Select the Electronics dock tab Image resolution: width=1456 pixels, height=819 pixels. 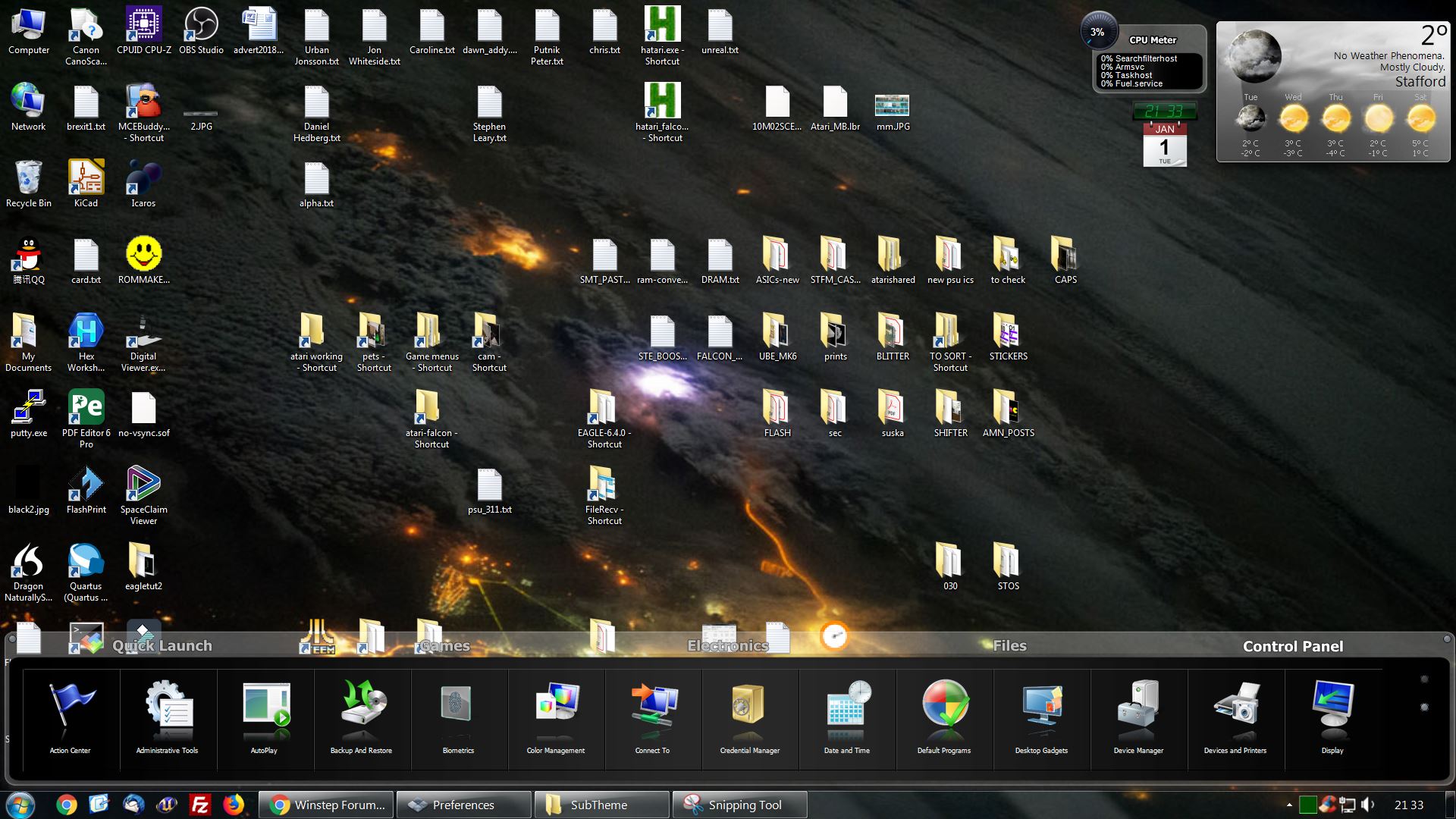point(727,646)
